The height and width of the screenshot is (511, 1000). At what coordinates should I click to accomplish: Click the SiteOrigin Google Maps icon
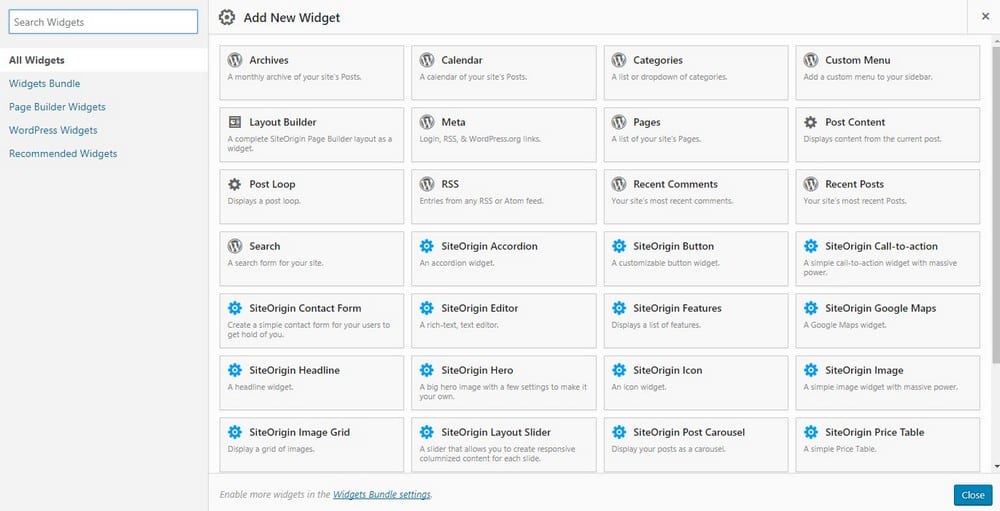pyautogui.click(x=811, y=307)
